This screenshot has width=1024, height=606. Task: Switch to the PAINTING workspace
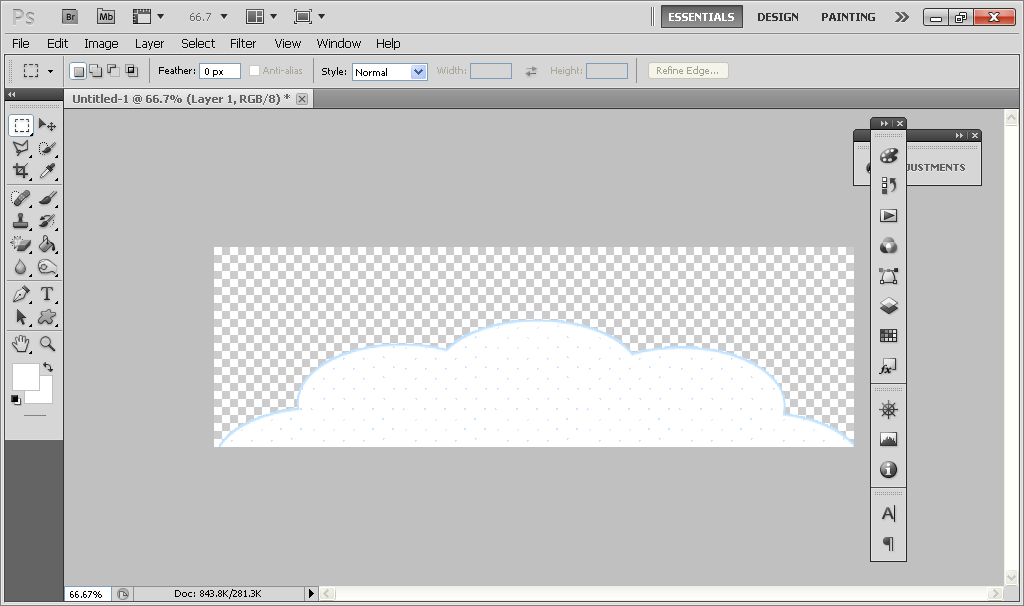click(x=847, y=17)
